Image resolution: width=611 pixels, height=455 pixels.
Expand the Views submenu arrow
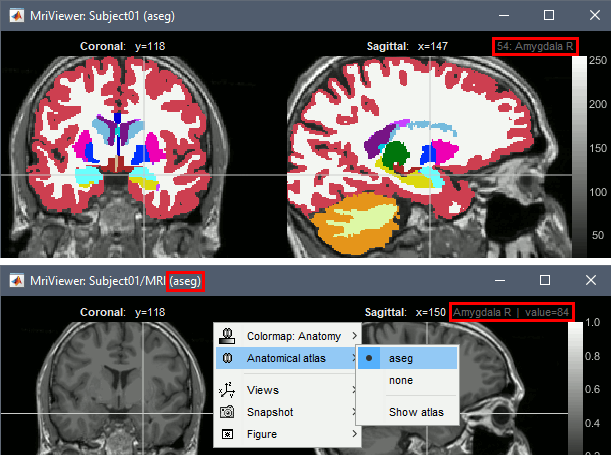click(355, 390)
